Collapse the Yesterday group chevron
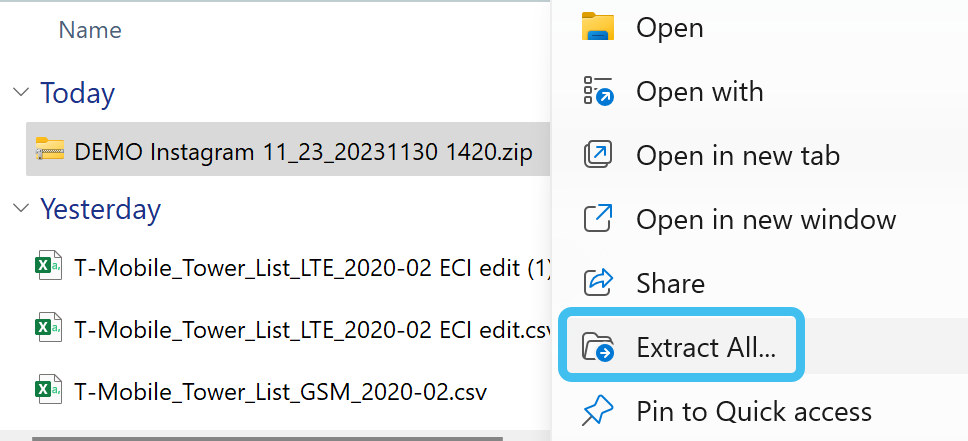Screen dimensions: 968x441 tap(20, 209)
